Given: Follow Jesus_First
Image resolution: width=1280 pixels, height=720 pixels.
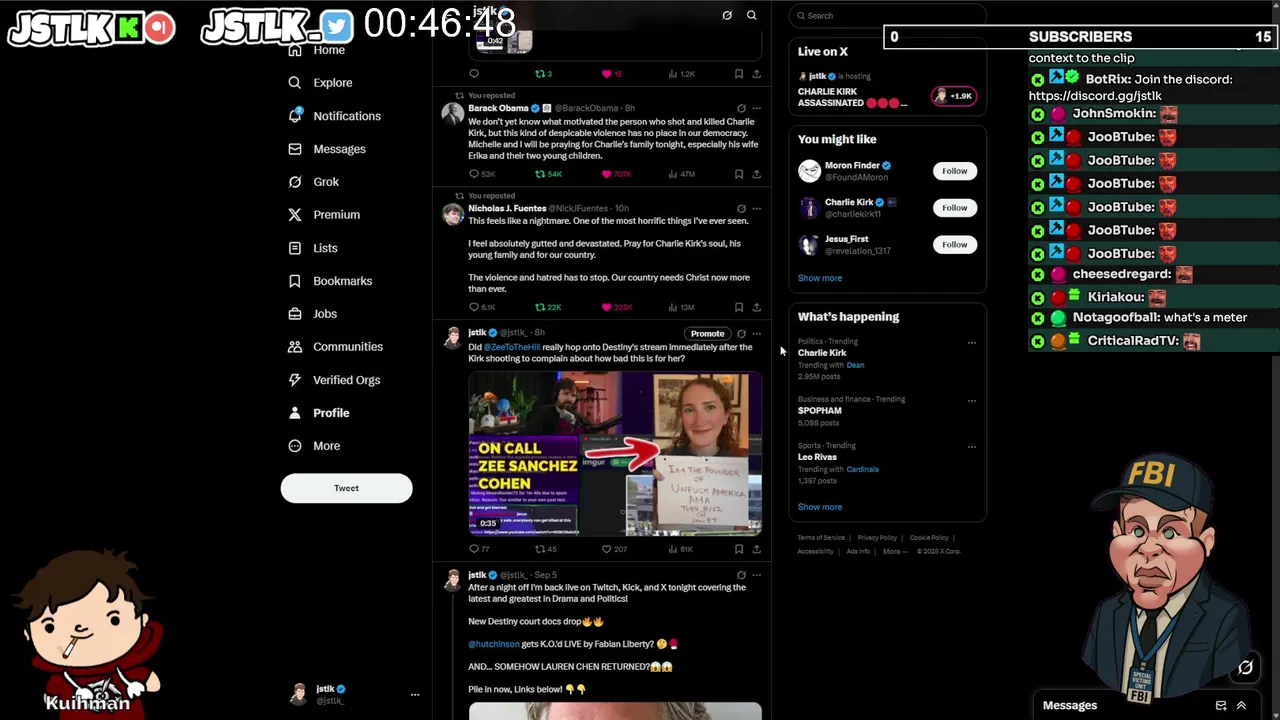Looking at the screenshot, I should [954, 245].
